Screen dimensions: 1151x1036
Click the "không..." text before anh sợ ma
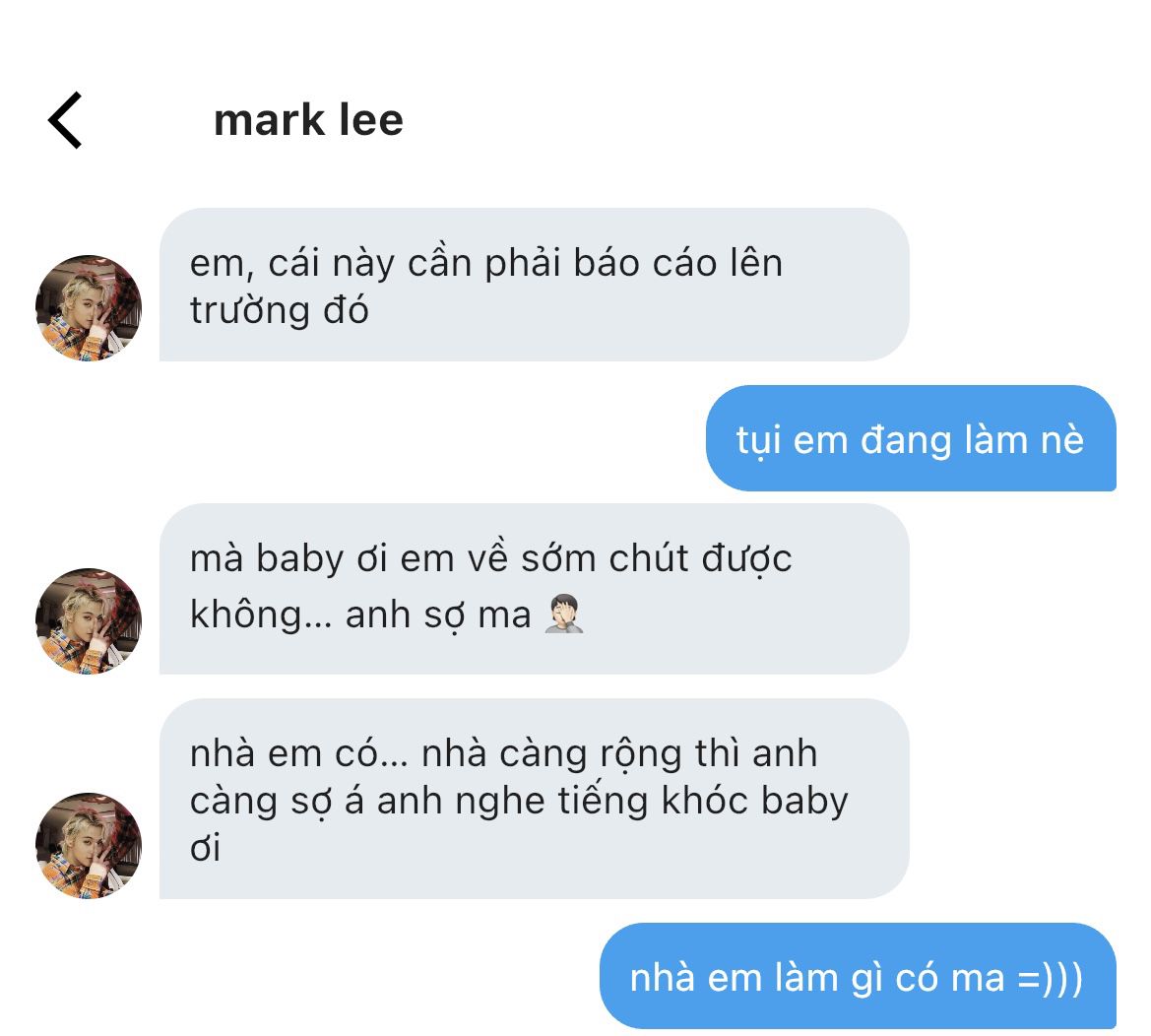click(x=261, y=614)
